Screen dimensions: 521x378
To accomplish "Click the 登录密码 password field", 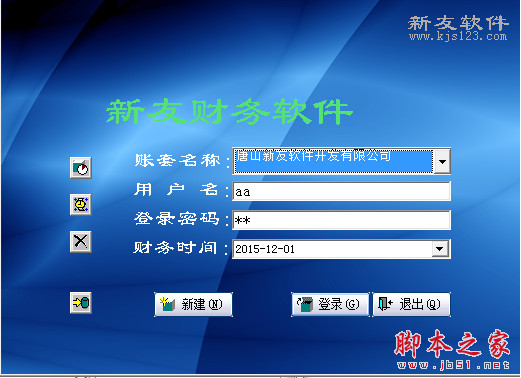I will (x=342, y=220).
